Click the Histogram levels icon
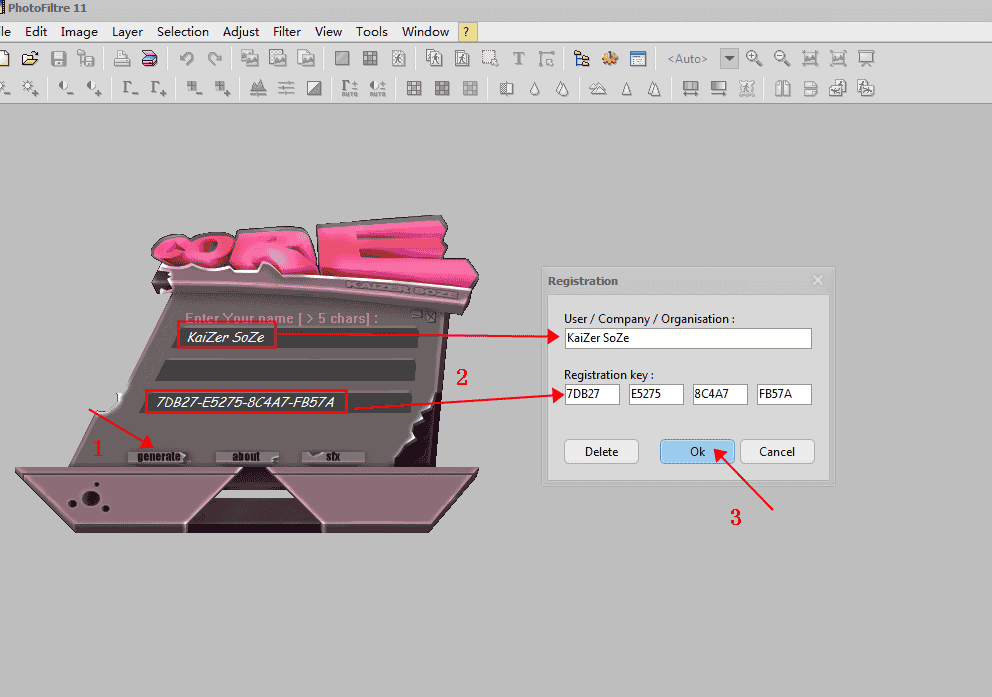Screen dimensions: 992x697 coord(257,88)
